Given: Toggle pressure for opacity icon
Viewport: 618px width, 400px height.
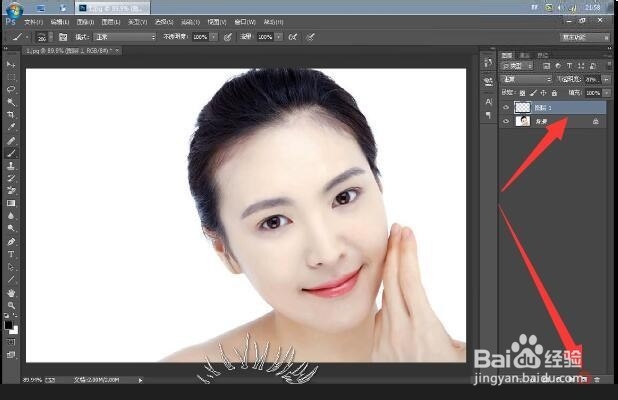Looking at the screenshot, I should click(x=227, y=37).
